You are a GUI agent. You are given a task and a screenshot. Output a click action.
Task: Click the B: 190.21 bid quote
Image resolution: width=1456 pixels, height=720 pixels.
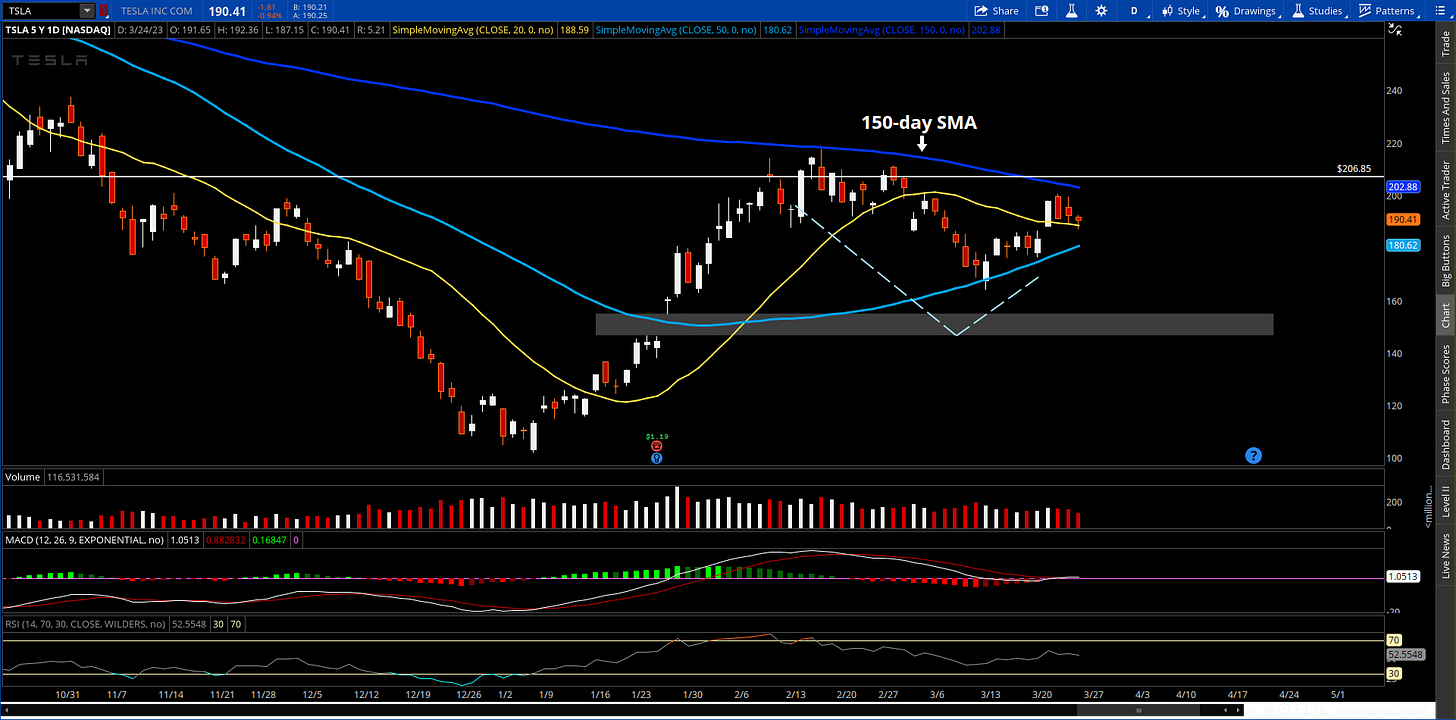pos(312,6)
